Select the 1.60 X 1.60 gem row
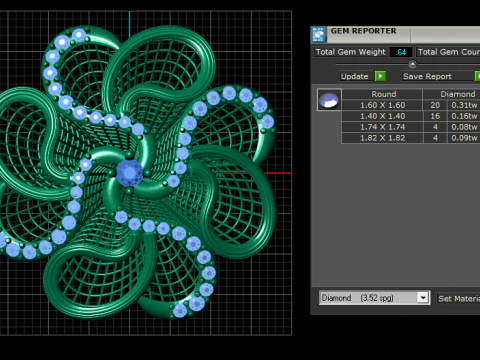The image size is (480, 360). coord(411,105)
